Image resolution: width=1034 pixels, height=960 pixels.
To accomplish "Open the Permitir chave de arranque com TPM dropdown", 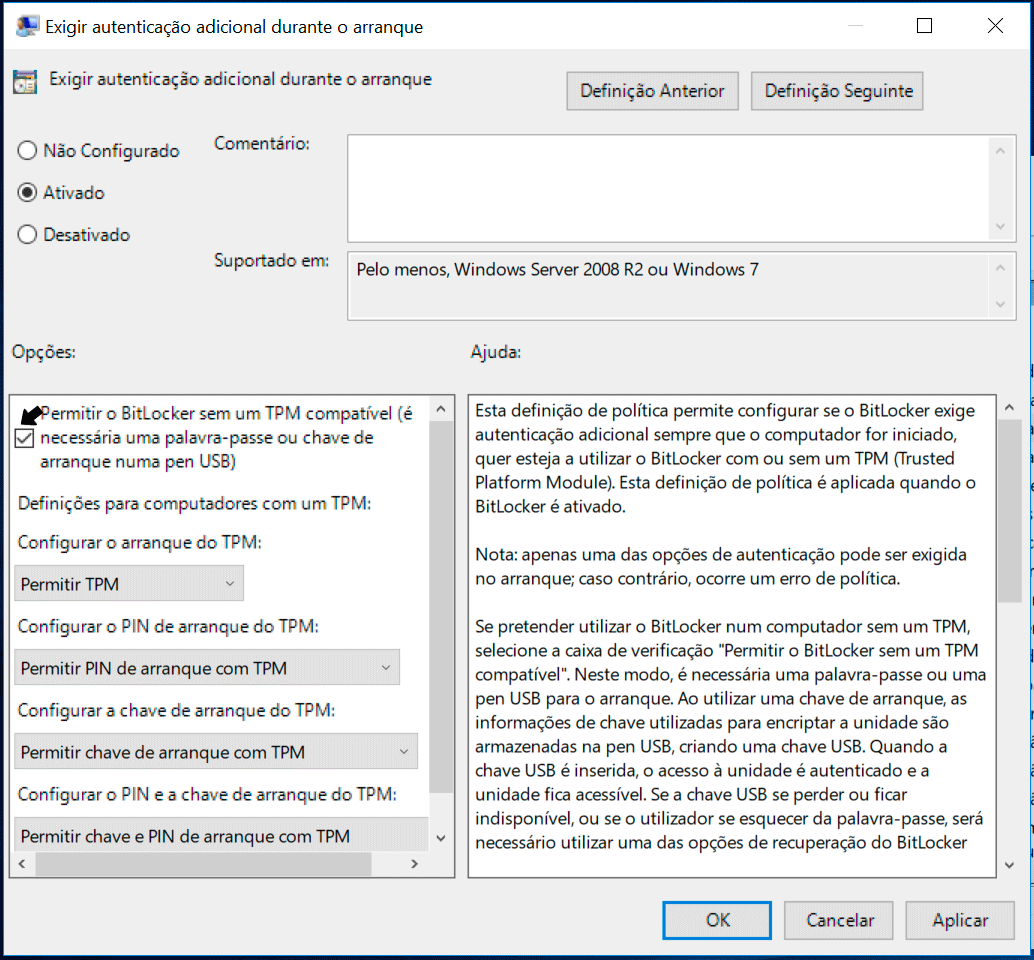I will (216, 752).
